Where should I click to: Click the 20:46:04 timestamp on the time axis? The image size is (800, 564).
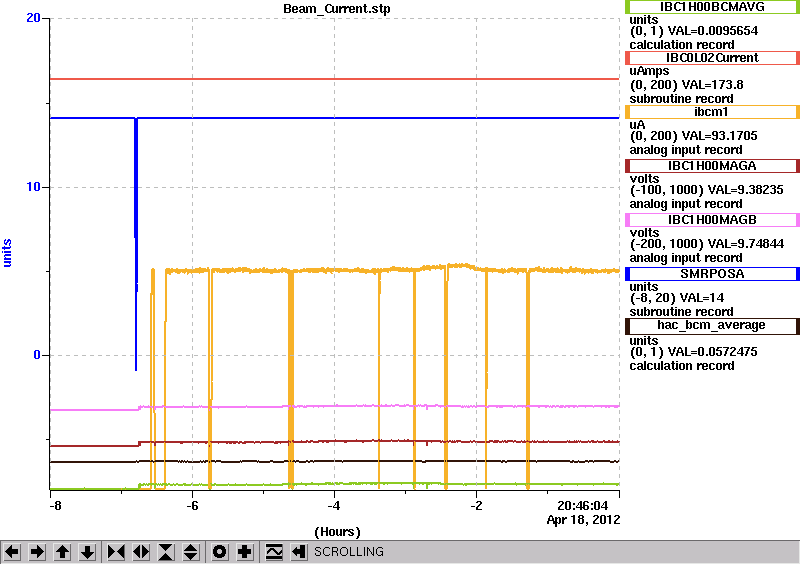(583, 506)
